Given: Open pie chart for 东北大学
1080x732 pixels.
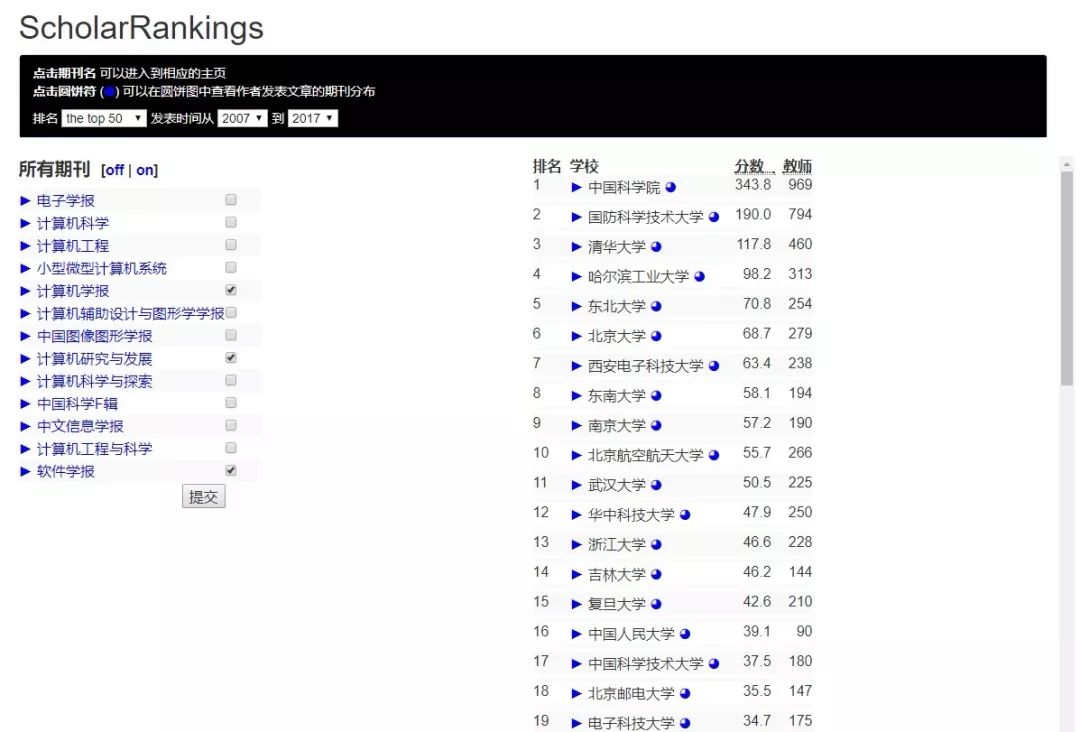Looking at the screenshot, I should click(x=656, y=306).
